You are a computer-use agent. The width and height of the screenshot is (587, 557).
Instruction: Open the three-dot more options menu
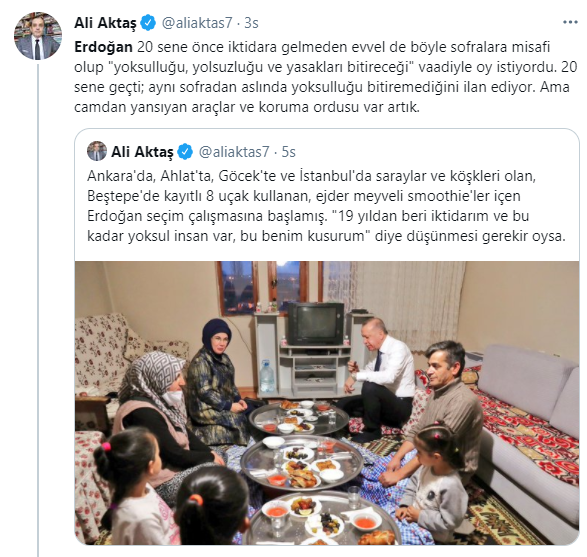570,23
